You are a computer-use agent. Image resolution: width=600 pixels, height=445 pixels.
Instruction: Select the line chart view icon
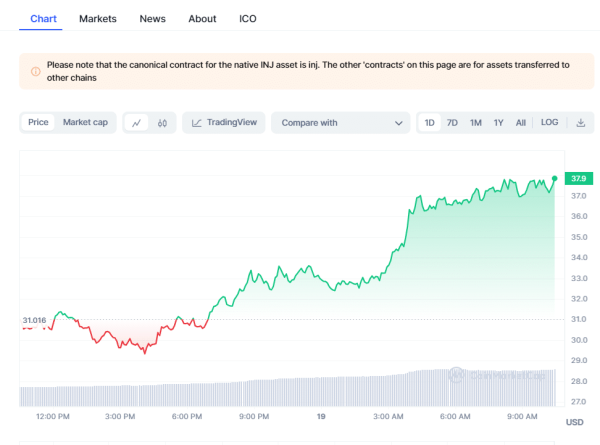(x=136, y=123)
